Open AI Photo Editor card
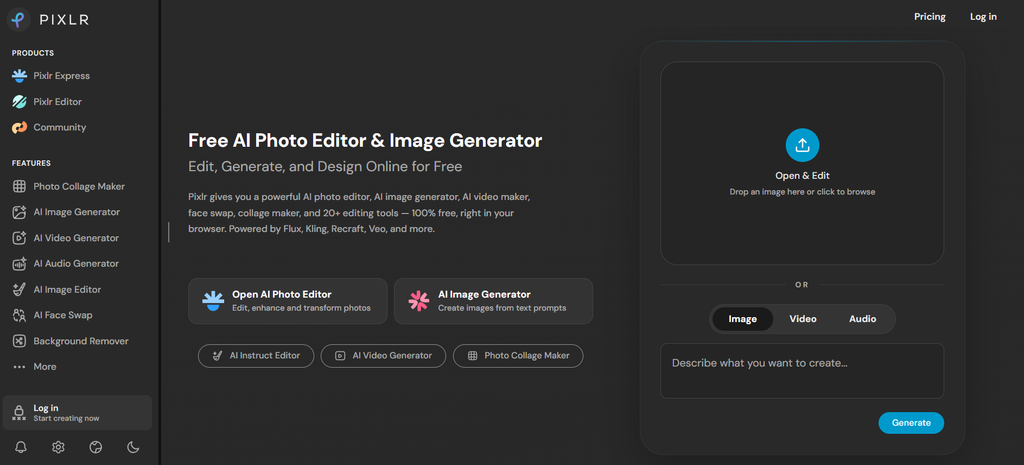 click(287, 301)
